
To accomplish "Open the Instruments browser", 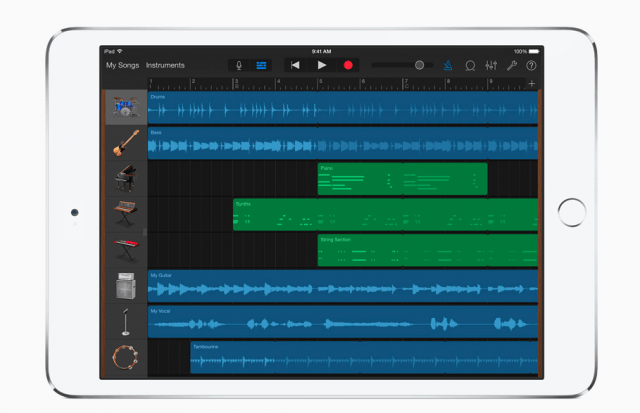I will (165, 65).
